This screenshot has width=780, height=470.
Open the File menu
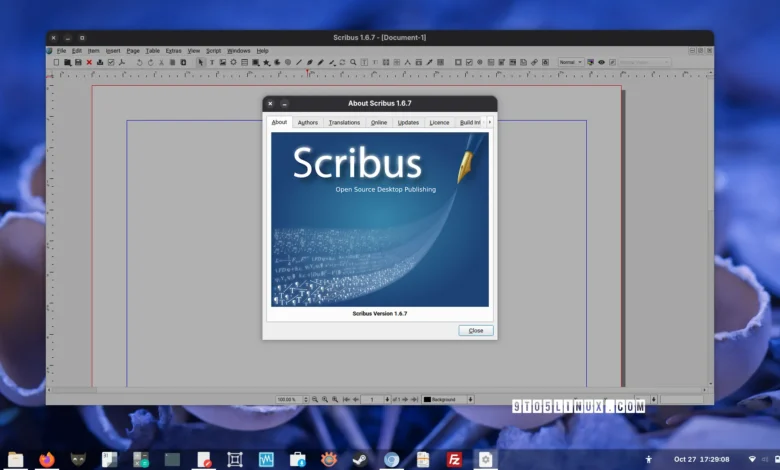61,51
